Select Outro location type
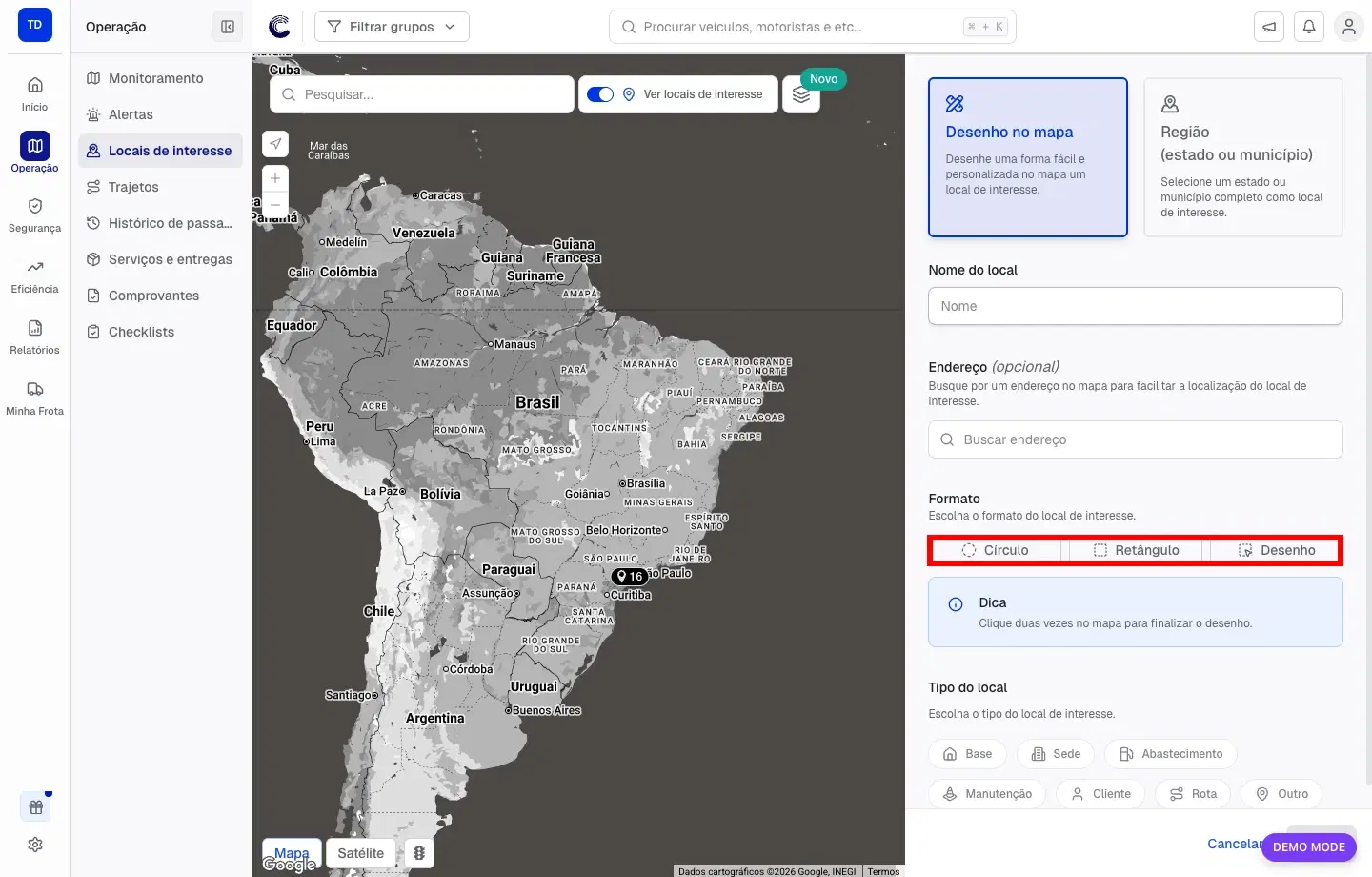 [1281, 794]
